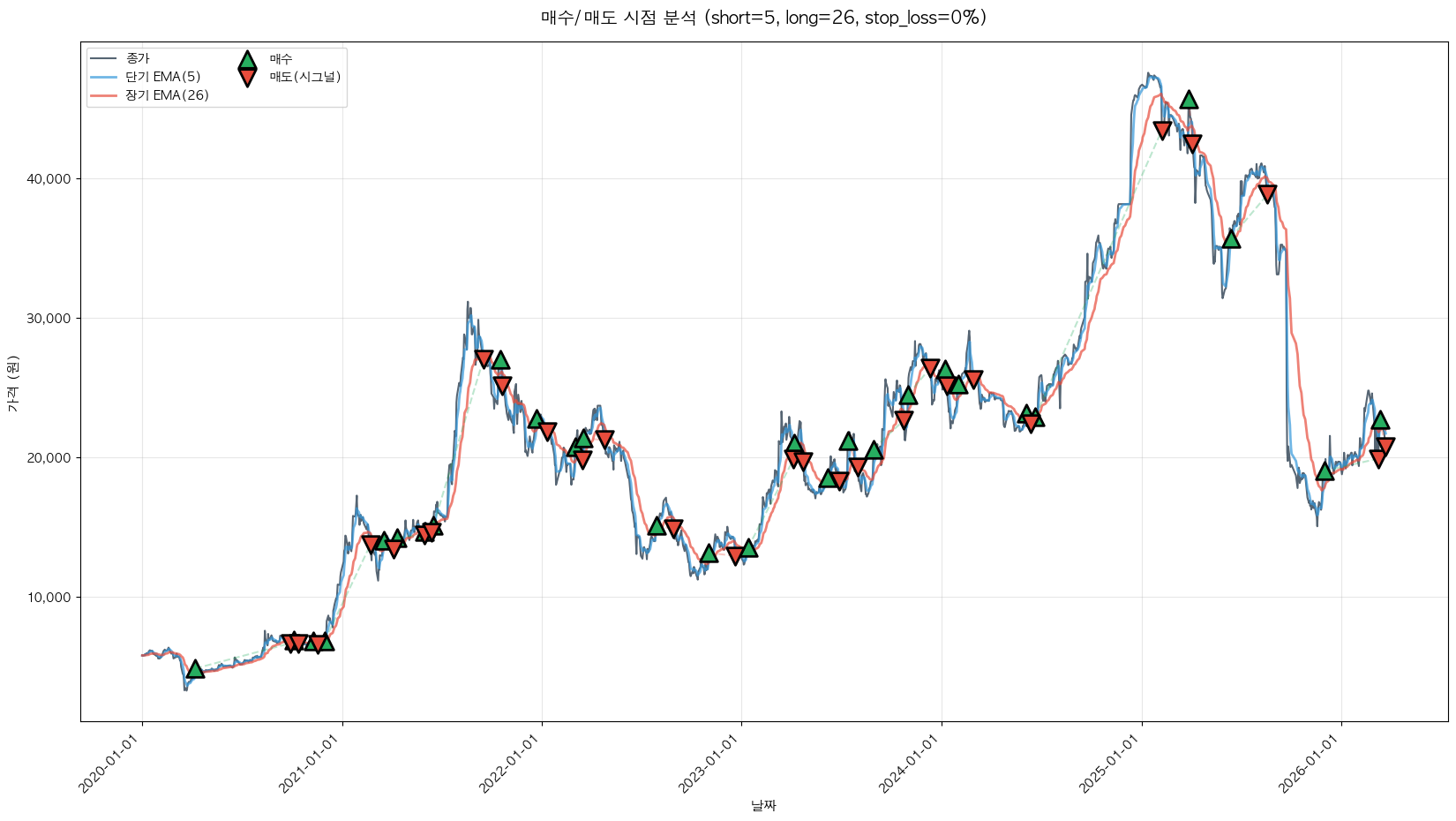The height and width of the screenshot is (821, 1456).
Task: Select the 2026-01-01 date tick label
Action: pyautogui.click(x=1312, y=765)
